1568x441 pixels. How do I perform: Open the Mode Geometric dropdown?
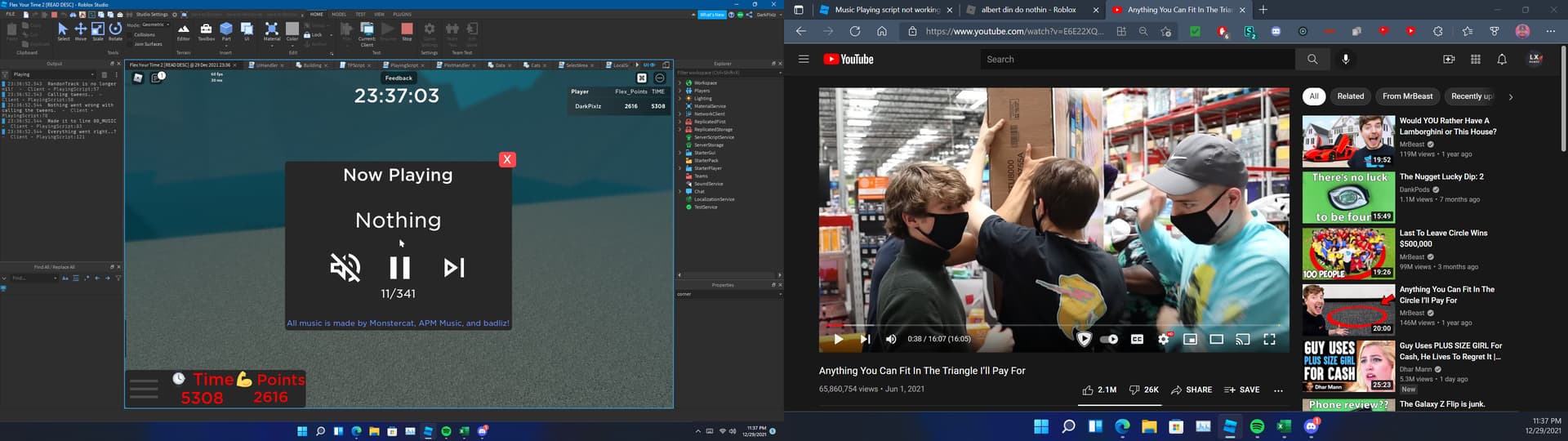pos(155,24)
